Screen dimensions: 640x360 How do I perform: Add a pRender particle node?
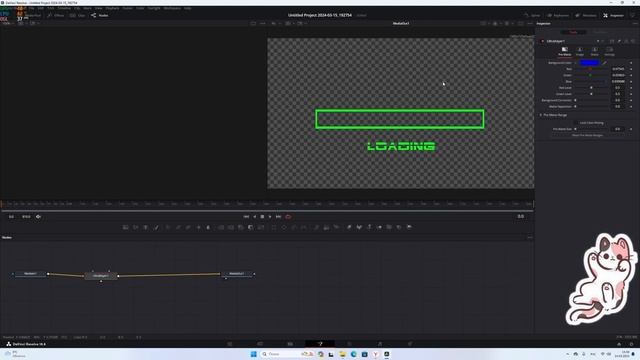336,227
